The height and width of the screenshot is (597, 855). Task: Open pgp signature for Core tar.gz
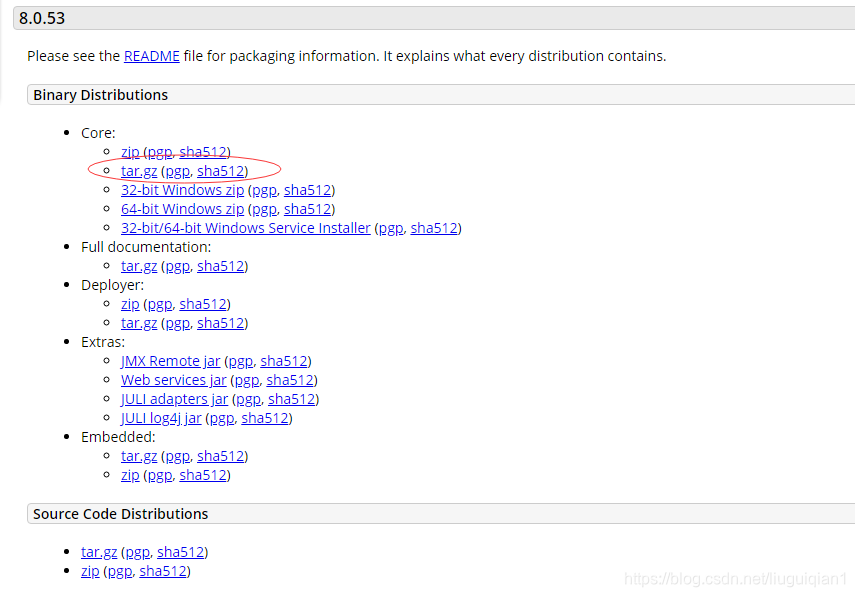click(178, 171)
